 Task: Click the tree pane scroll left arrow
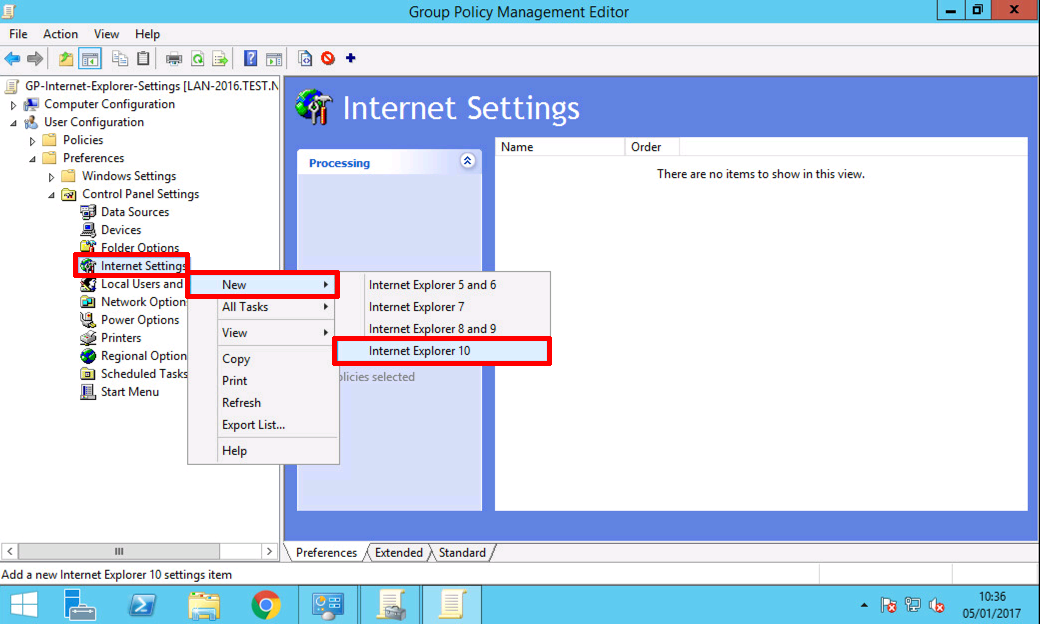[x=9, y=551]
